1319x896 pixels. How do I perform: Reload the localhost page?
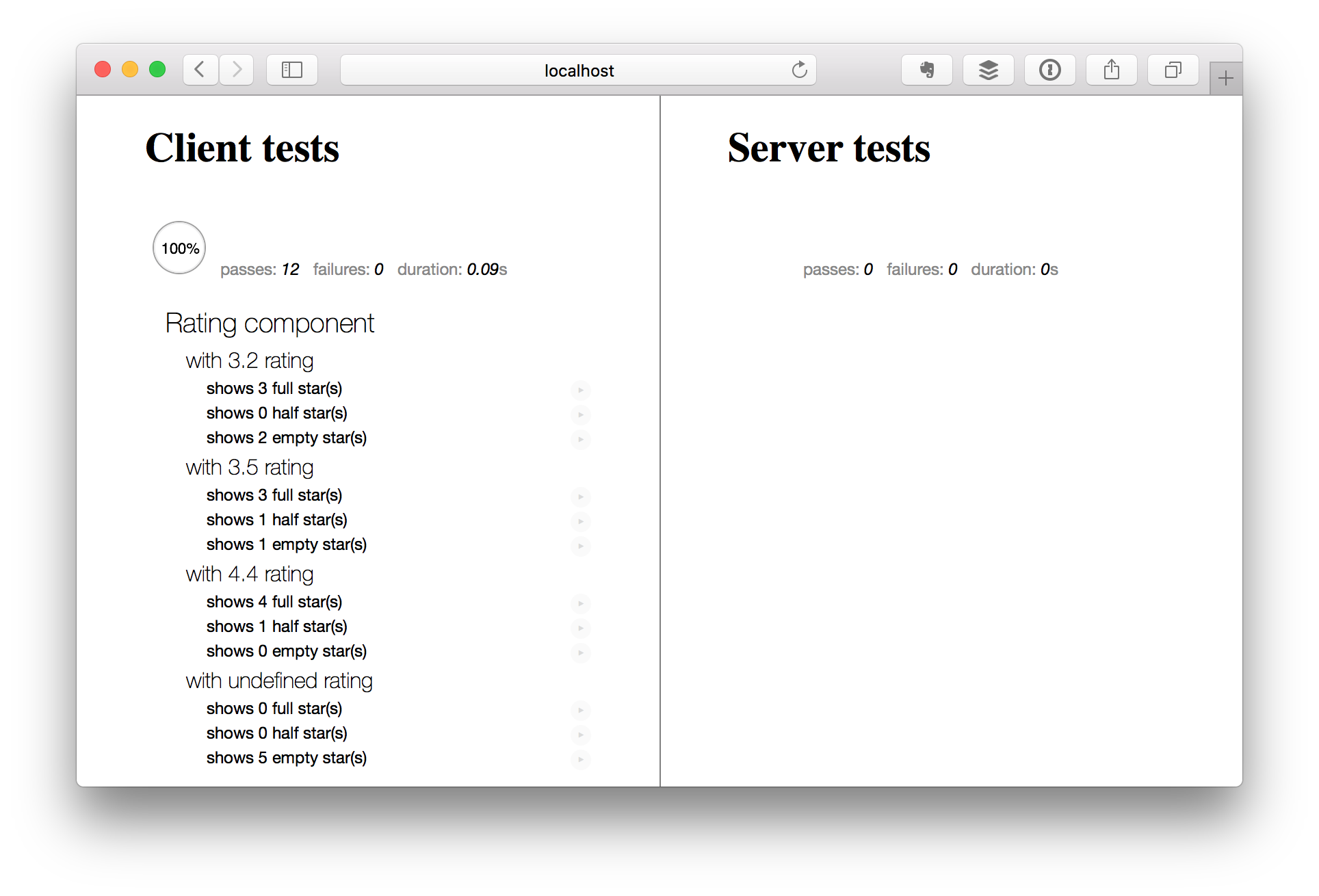[x=799, y=70]
